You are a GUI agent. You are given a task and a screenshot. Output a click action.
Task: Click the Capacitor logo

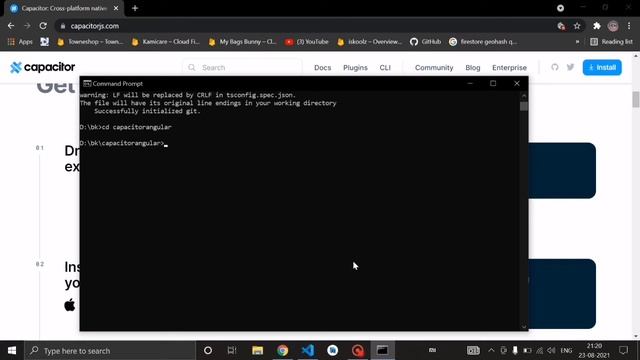tap(42, 67)
